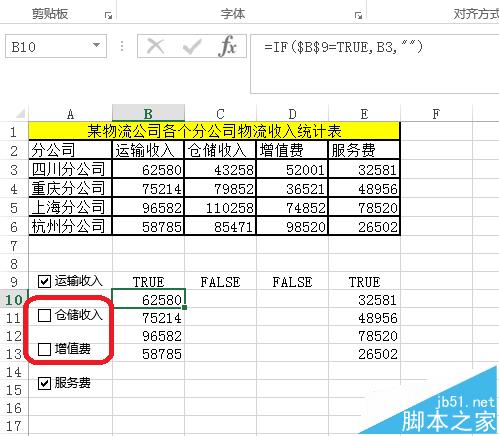Click the select-all corner triangle
The image size is (499, 436).
[x=20, y=114]
